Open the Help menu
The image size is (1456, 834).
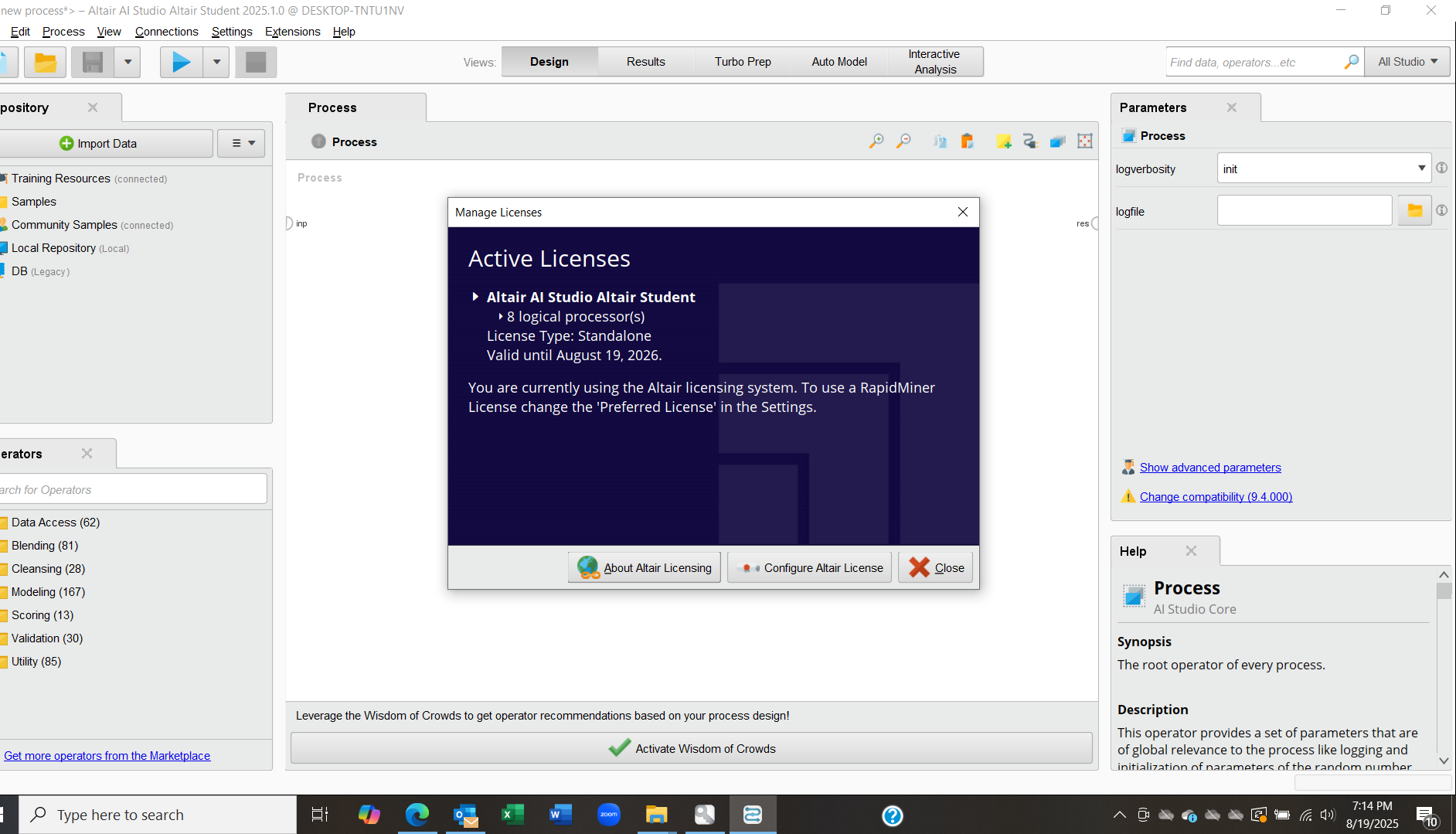pos(344,32)
